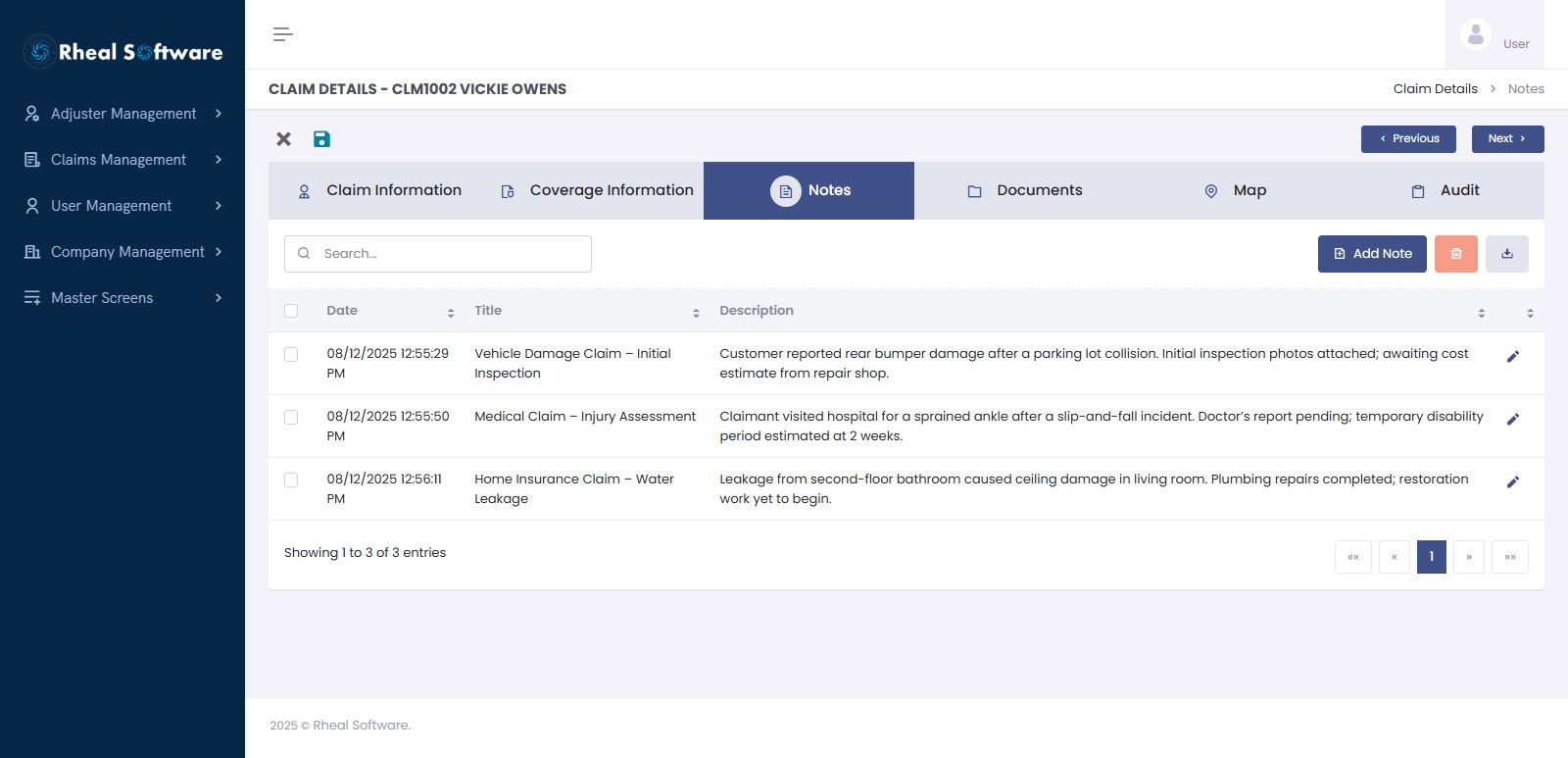The image size is (1568, 758).
Task: Open the Map tab
Action: coord(1236,190)
